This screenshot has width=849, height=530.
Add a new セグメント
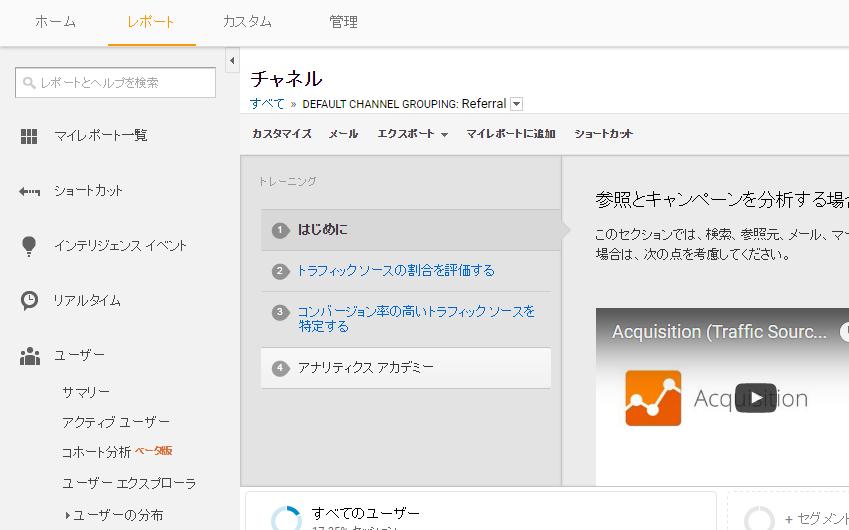[817, 519]
